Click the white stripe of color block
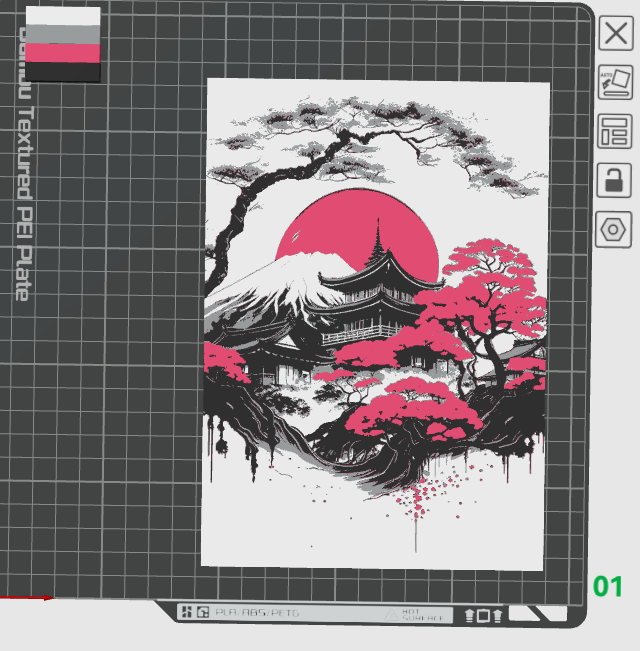This screenshot has height=651, width=640. (x=63, y=16)
